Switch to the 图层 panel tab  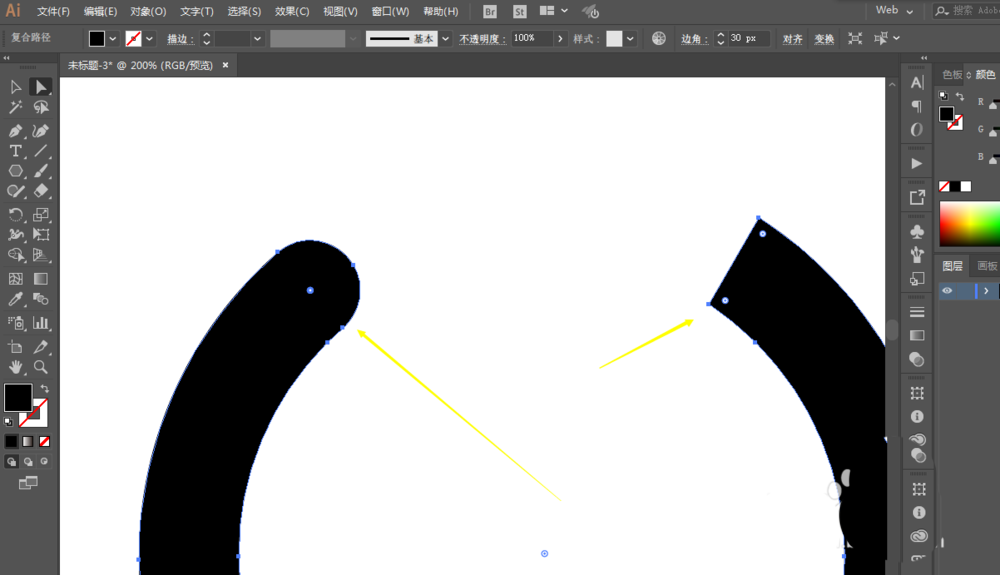pos(952,266)
